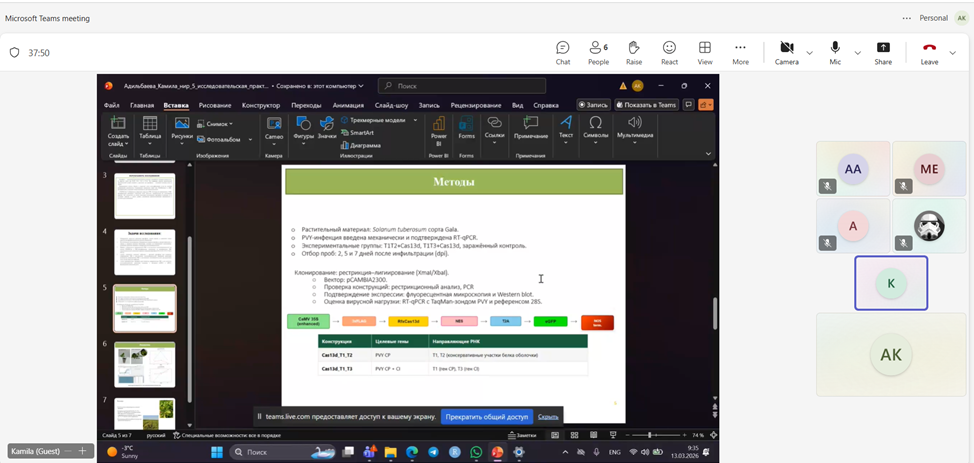Open the Windows Start menu
Image resolution: width=974 pixels, height=463 pixels.
[216, 452]
